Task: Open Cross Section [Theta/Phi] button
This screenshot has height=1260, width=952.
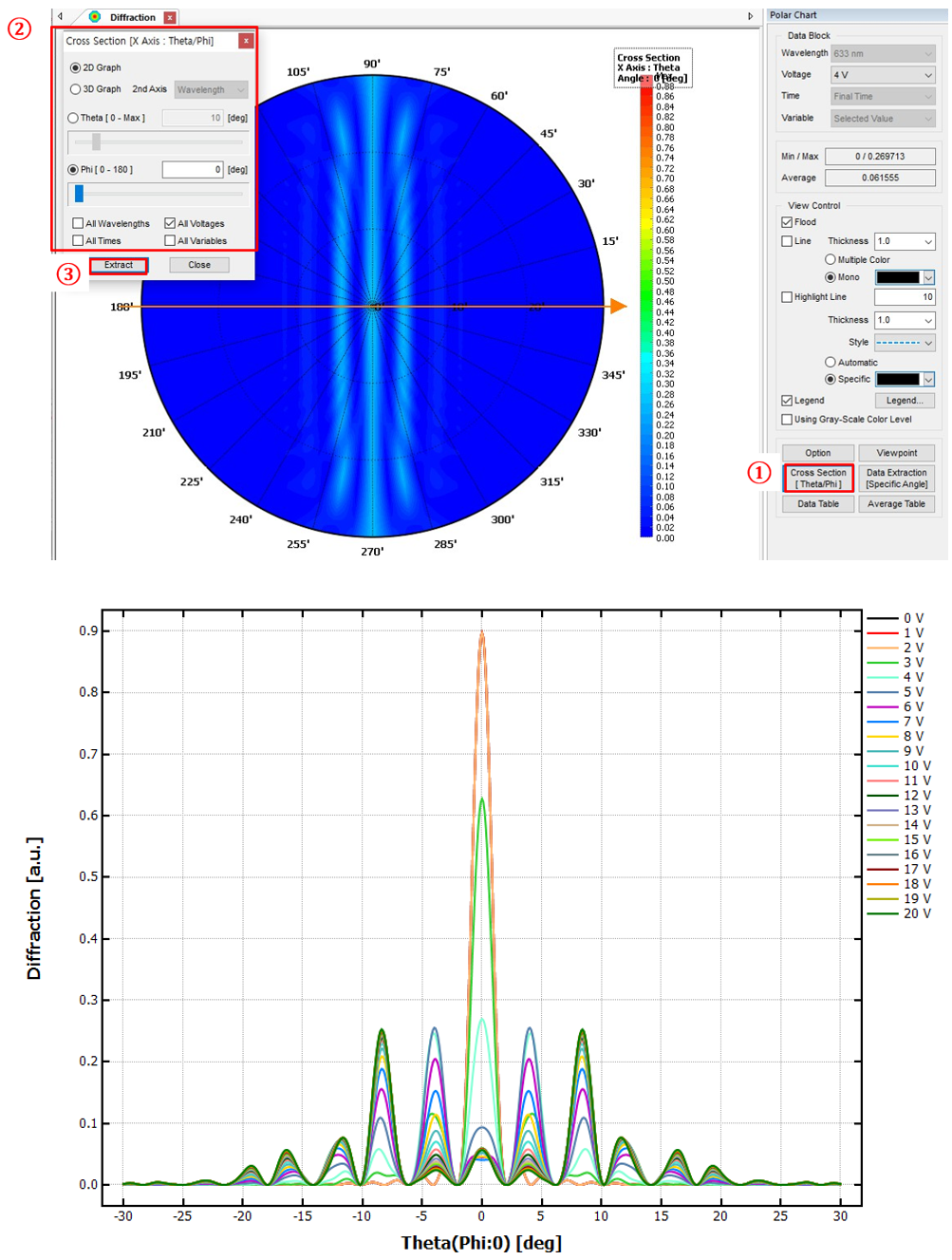Action: (818, 479)
